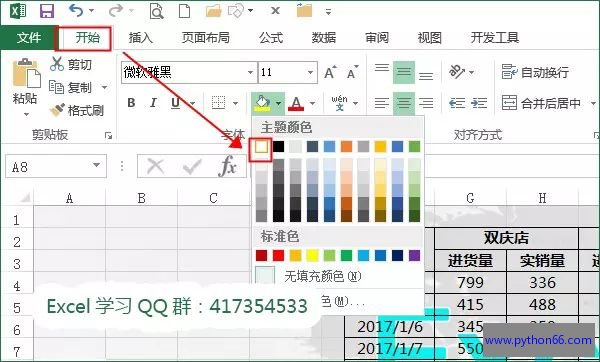The height and width of the screenshot is (362, 600).
Task: Click the insert function fx icon
Action: click(227, 166)
